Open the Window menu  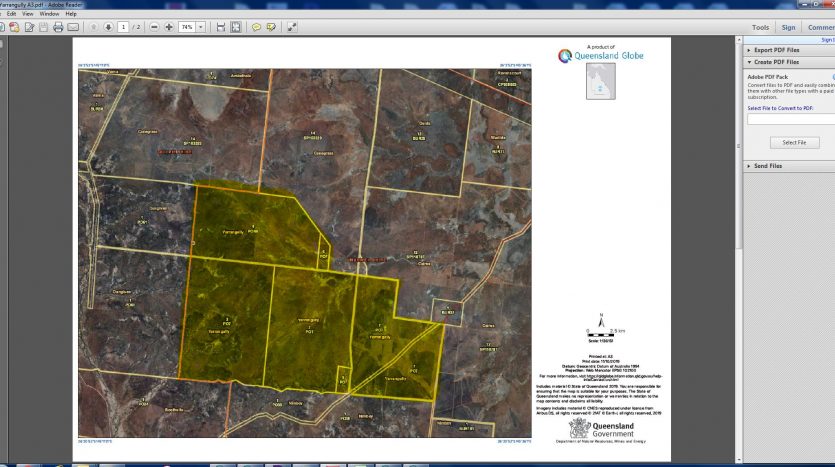48,14
